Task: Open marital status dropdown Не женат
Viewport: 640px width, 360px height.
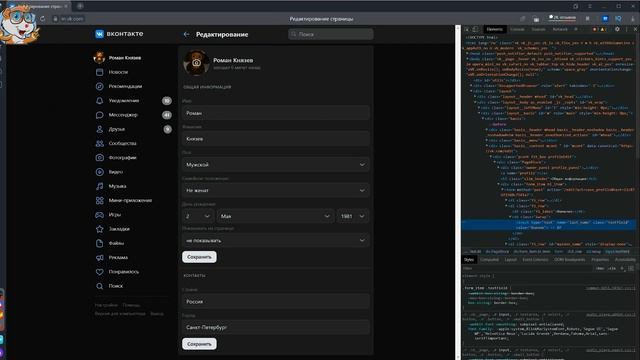Action: [276, 190]
